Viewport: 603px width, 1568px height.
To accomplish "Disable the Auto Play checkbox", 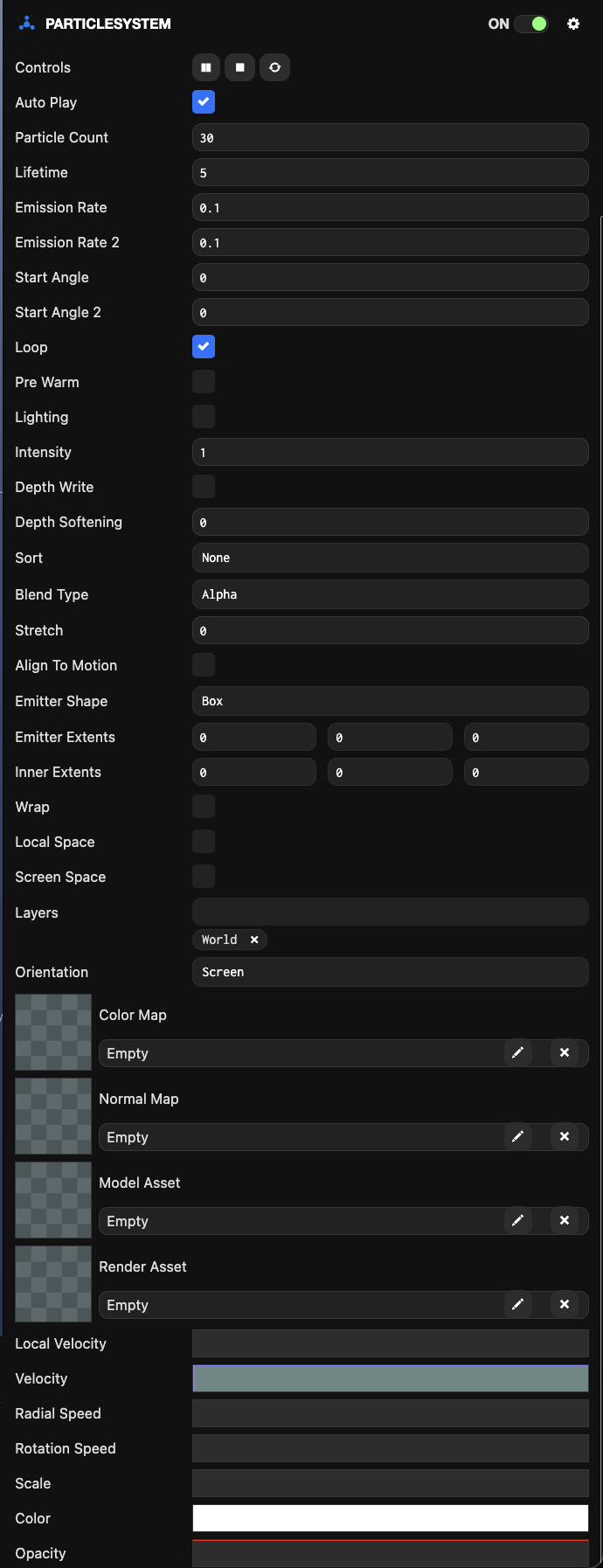I will (203, 101).
